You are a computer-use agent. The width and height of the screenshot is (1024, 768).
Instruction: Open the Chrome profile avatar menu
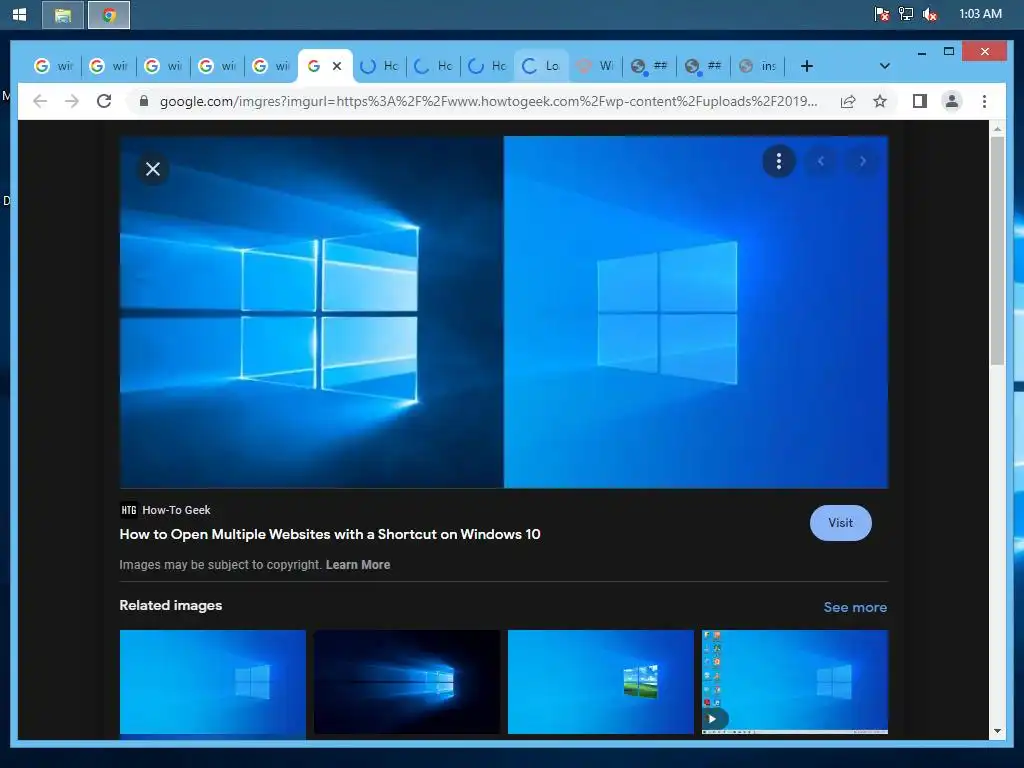[x=952, y=101]
